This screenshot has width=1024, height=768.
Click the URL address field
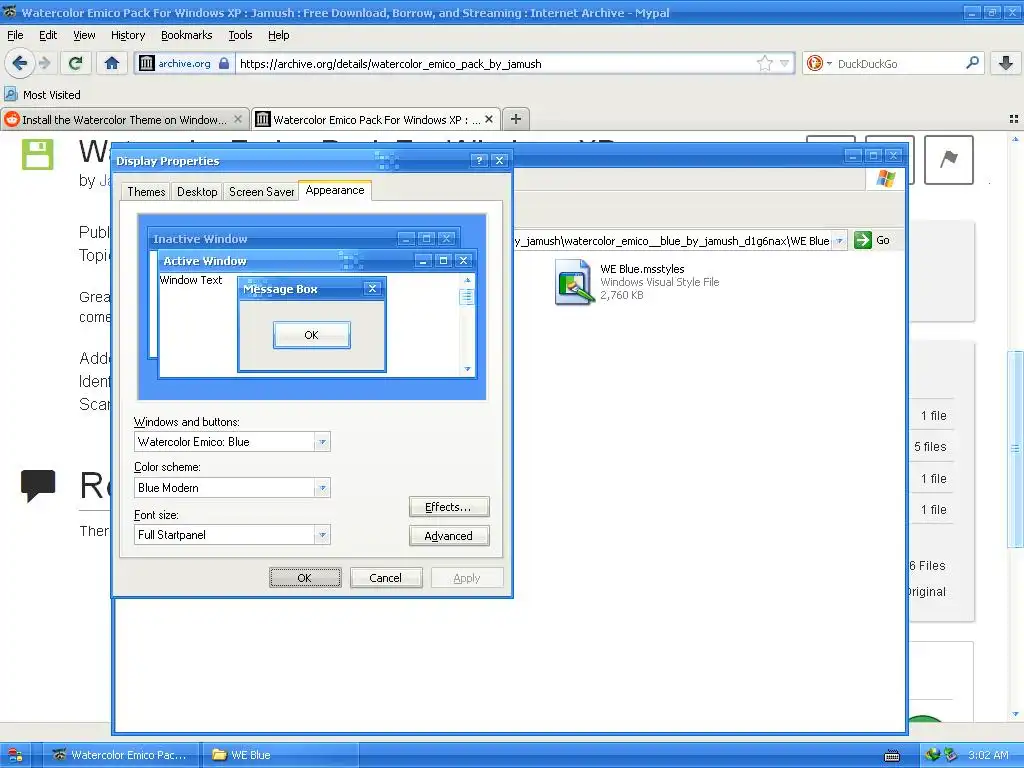495,63
